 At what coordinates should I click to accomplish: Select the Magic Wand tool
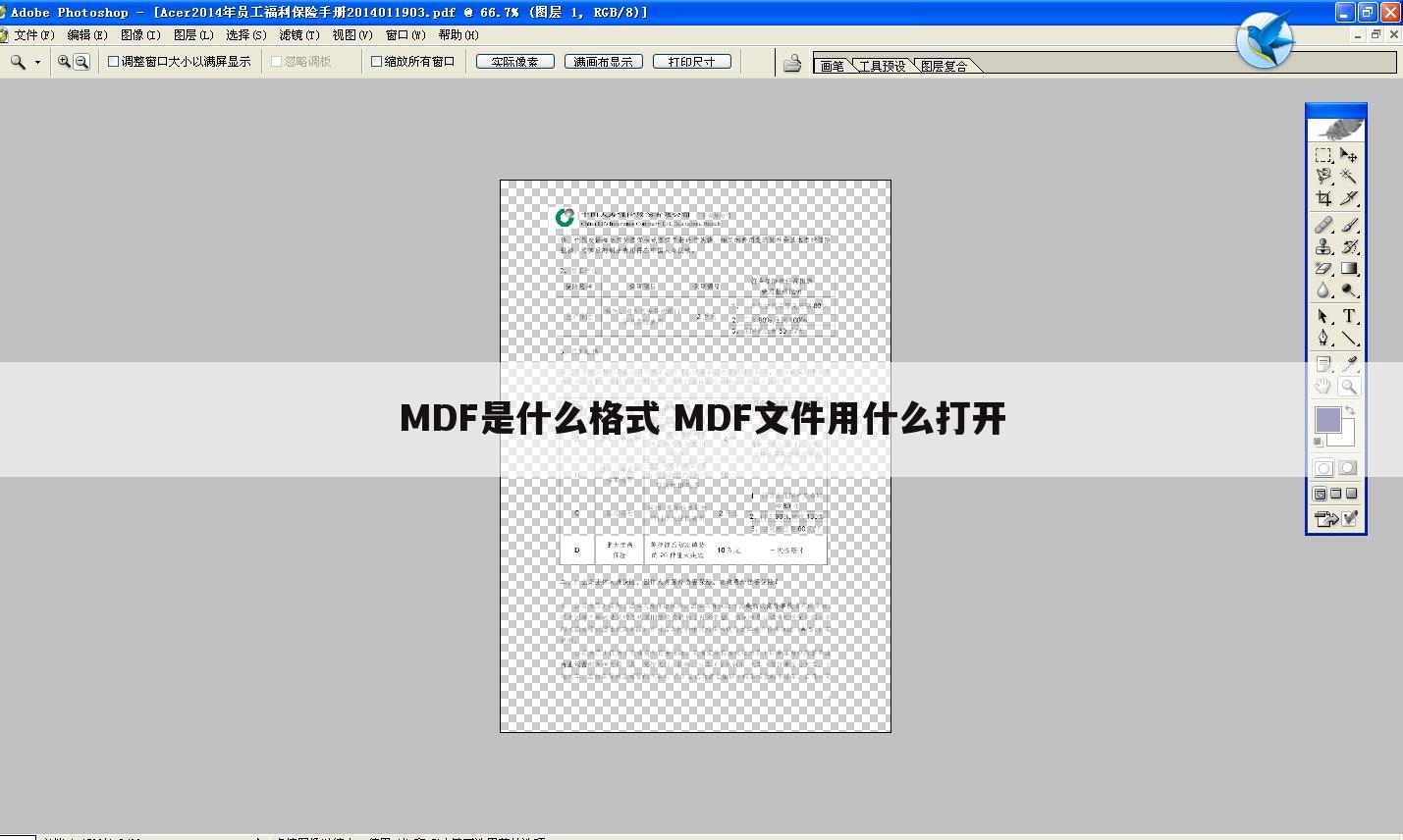(x=1349, y=177)
